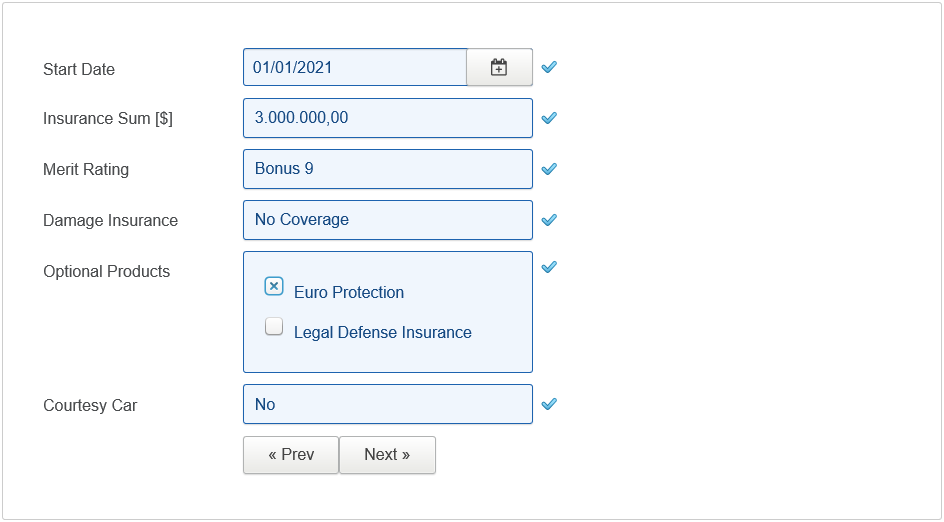Enable the Legal Defense Insurance checkbox
Viewport: 944px width, 522px height.
(274, 326)
